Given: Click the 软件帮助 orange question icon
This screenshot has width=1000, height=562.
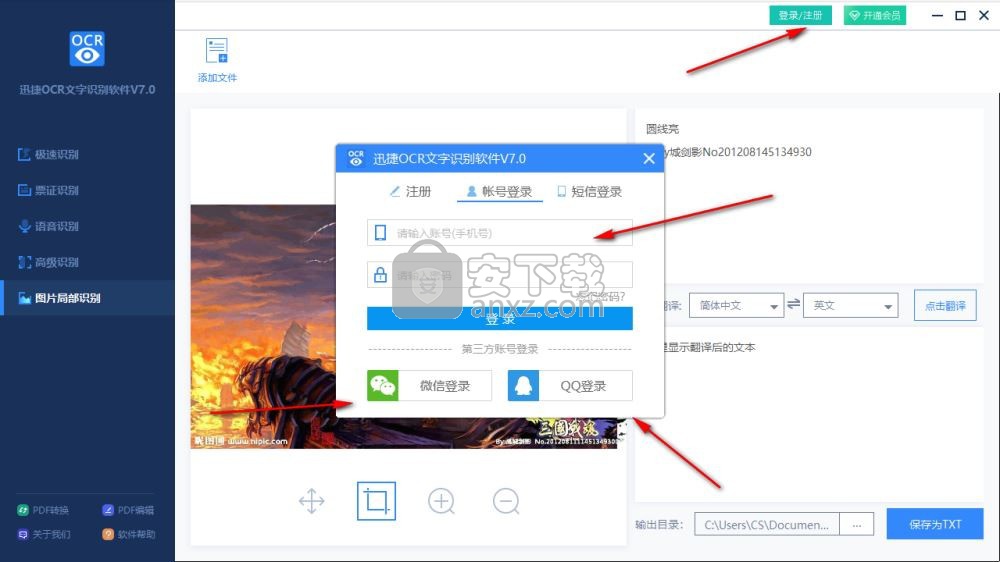Looking at the screenshot, I should [108, 534].
